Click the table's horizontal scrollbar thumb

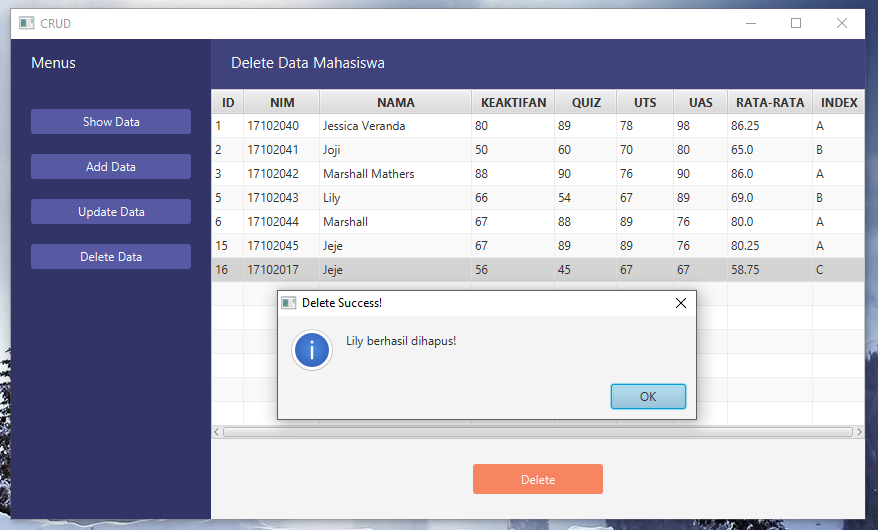(538, 432)
